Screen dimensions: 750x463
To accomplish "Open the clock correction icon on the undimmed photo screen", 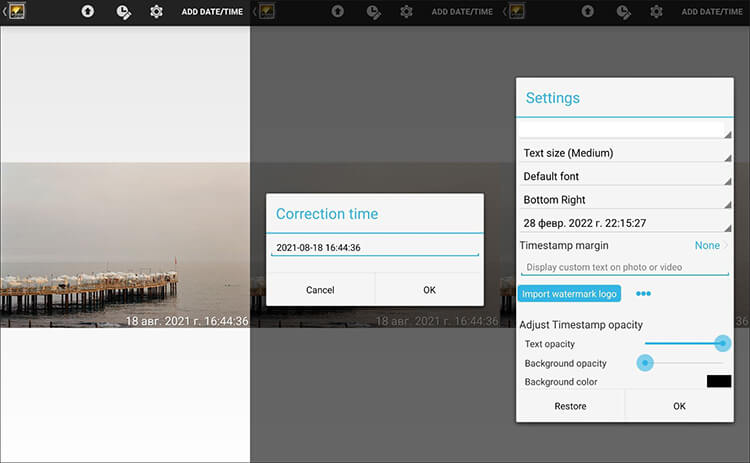I will [x=123, y=11].
